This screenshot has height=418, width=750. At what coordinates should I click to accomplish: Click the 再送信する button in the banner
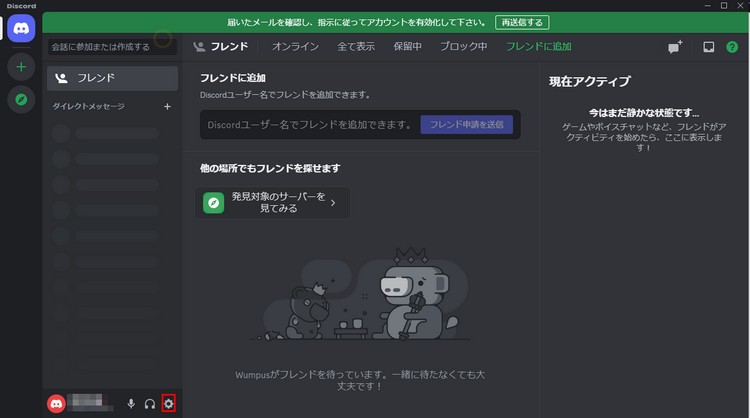522,22
